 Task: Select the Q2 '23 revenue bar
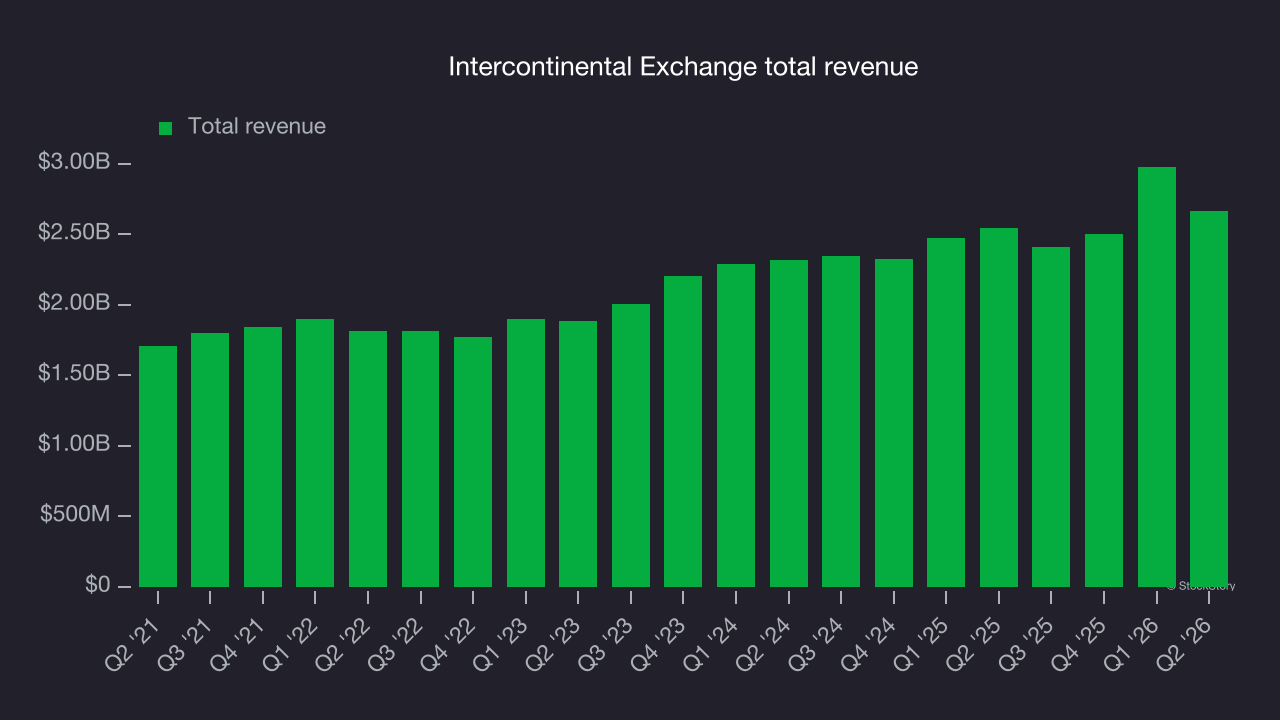[x=578, y=454]
